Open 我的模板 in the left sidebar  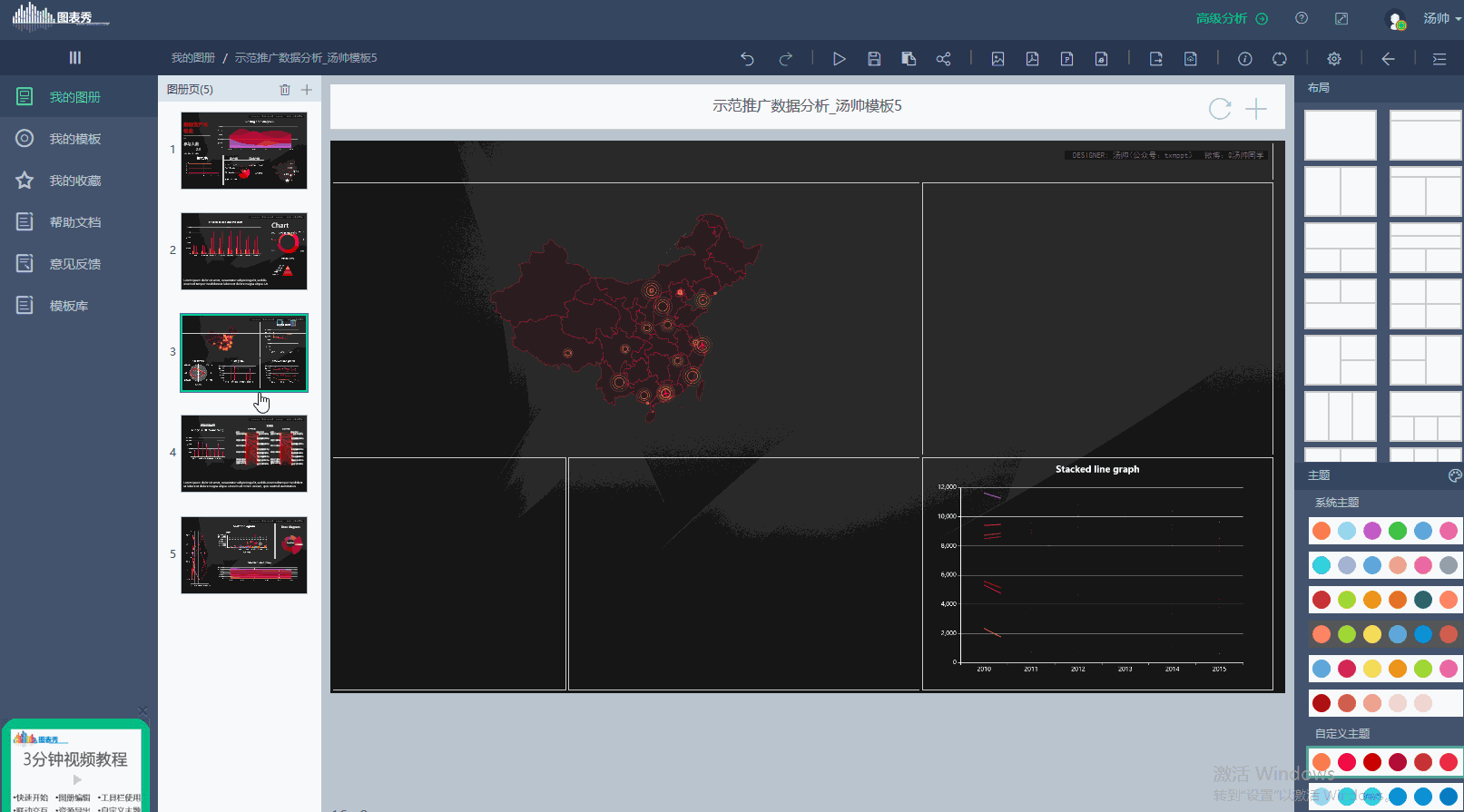(74, 139)
